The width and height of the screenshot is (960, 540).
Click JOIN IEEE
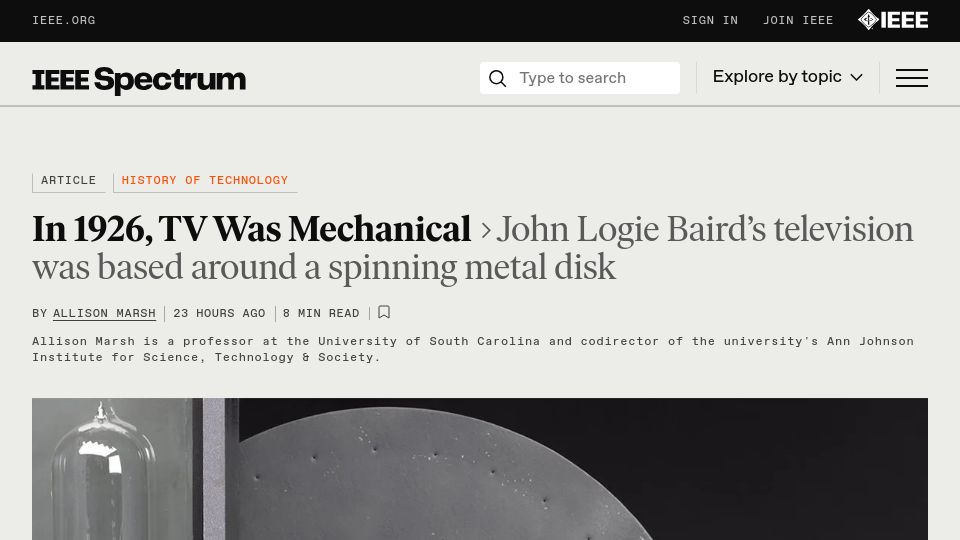pyautogui.click(x=798, y=21)
